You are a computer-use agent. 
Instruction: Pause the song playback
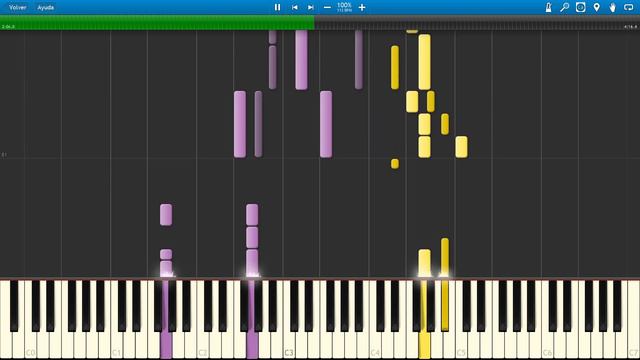[278, 7]
